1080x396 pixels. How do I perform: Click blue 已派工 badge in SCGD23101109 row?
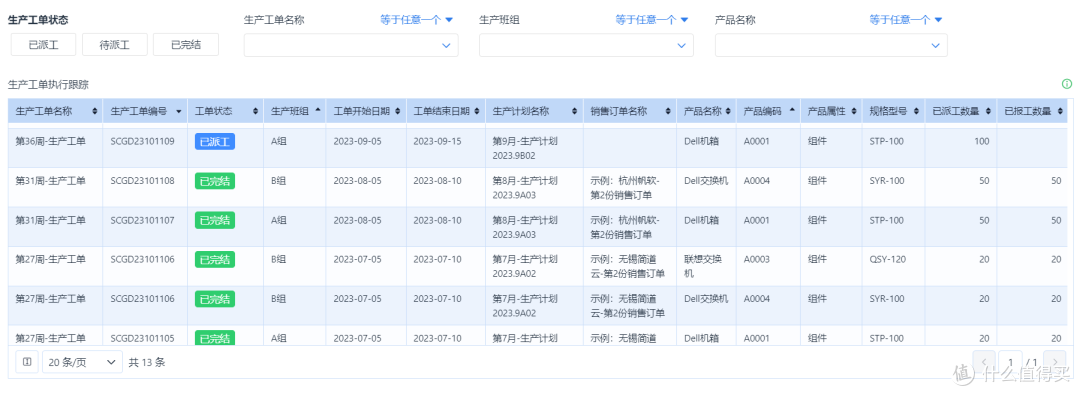click(x=215, y=142)
